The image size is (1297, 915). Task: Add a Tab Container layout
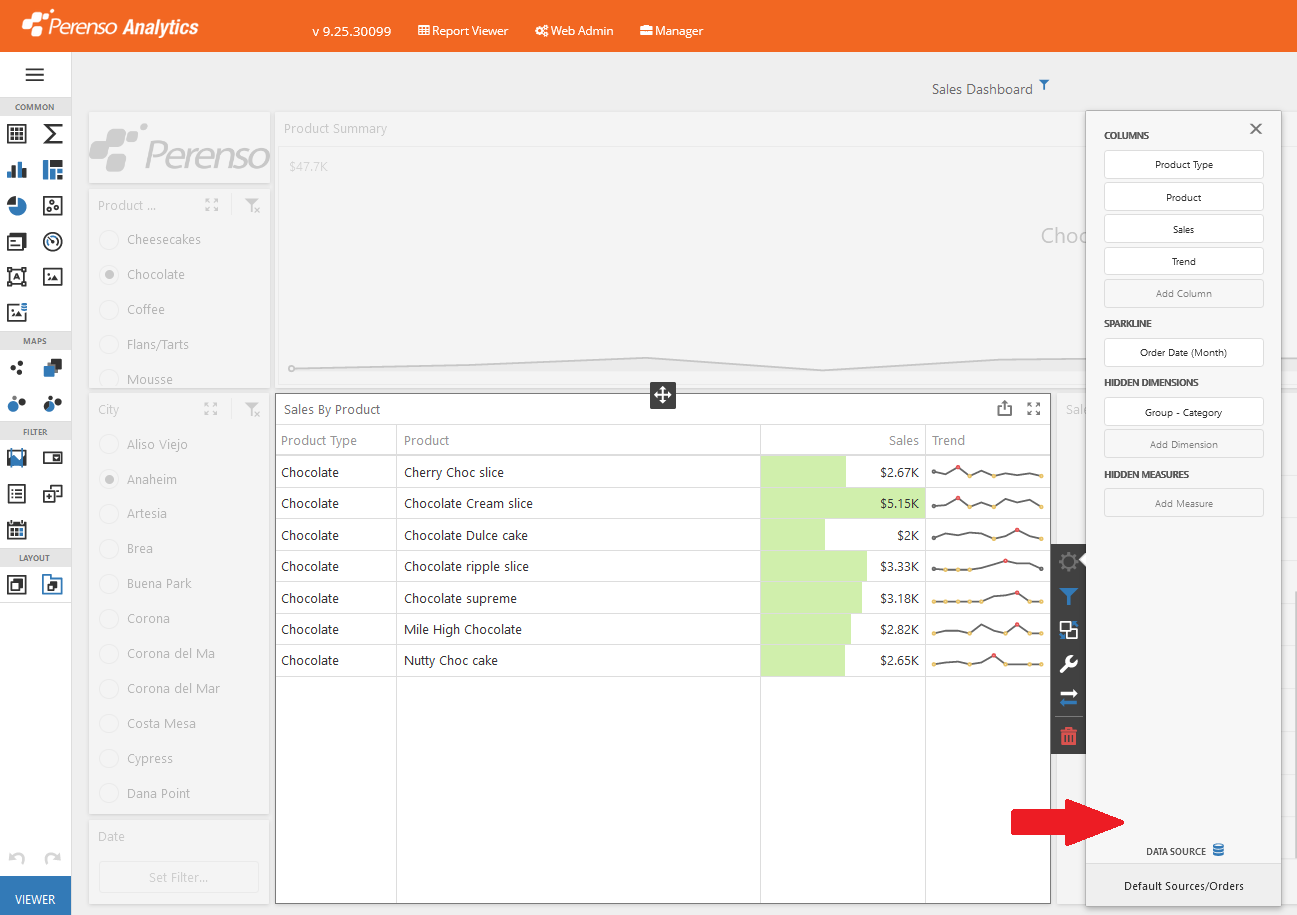tap(53, 584)
